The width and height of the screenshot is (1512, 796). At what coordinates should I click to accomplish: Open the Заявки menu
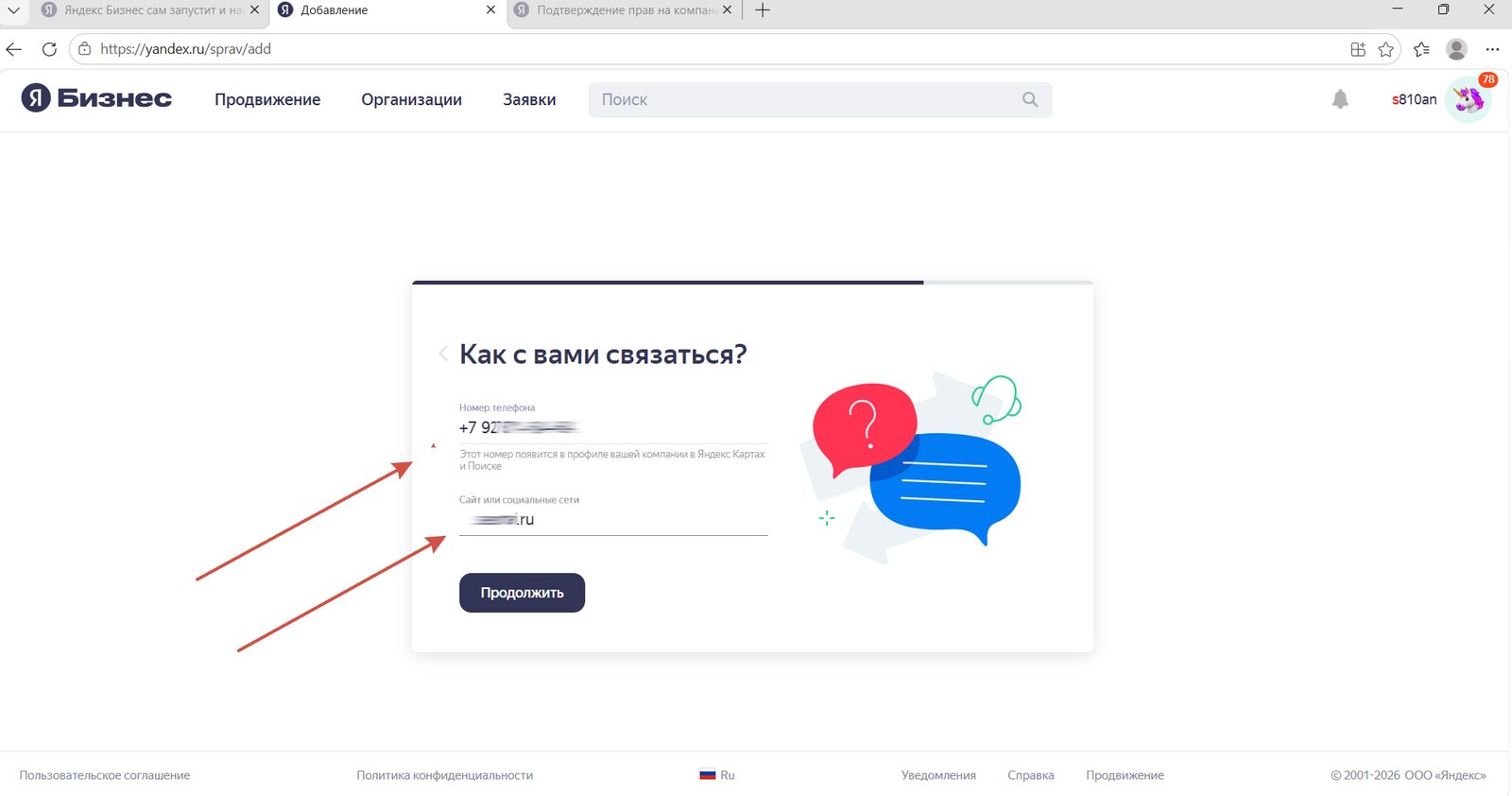pyautogui.click(x=529, y=99)
